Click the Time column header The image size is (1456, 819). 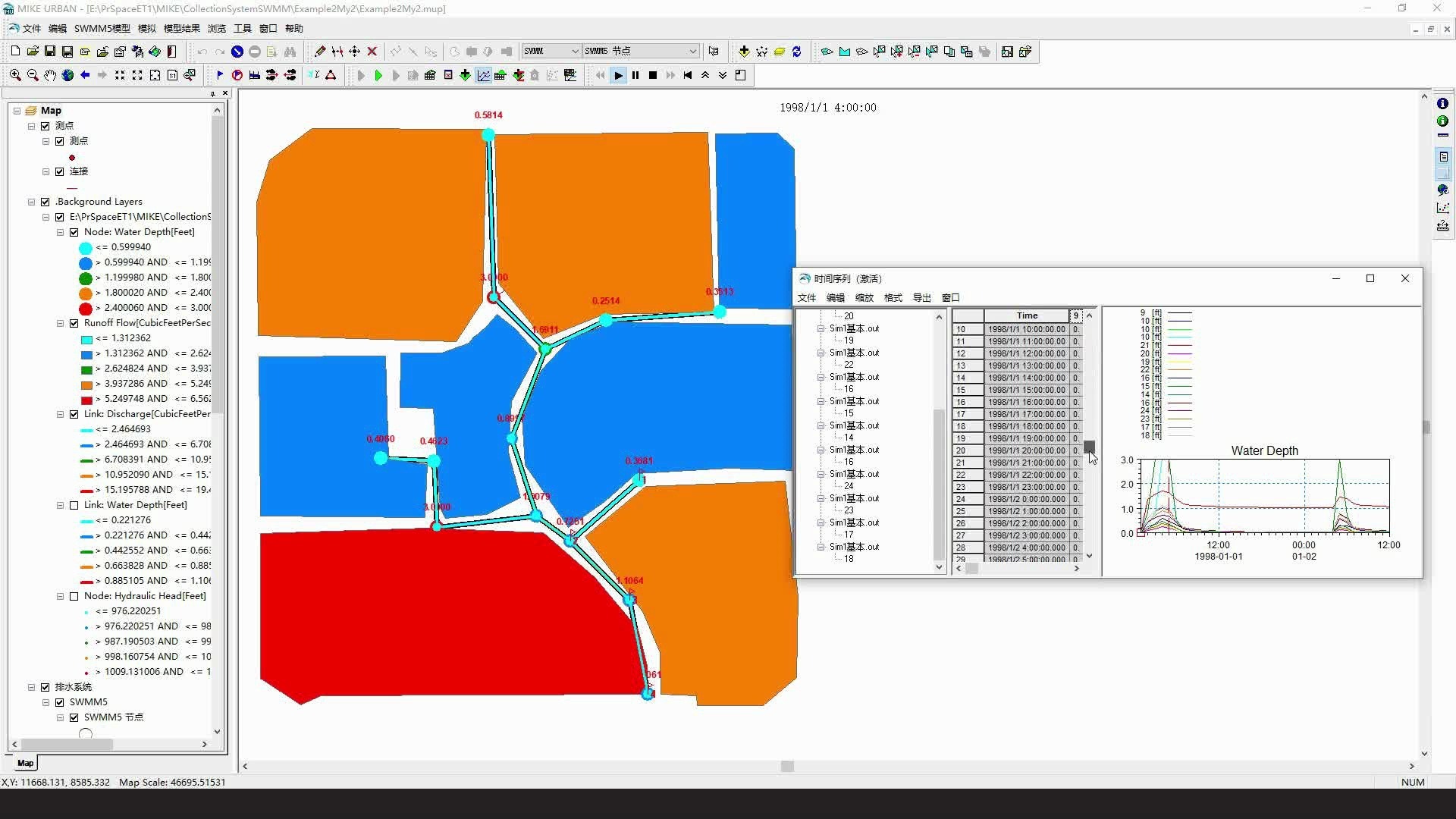(x=1027, y=315)
